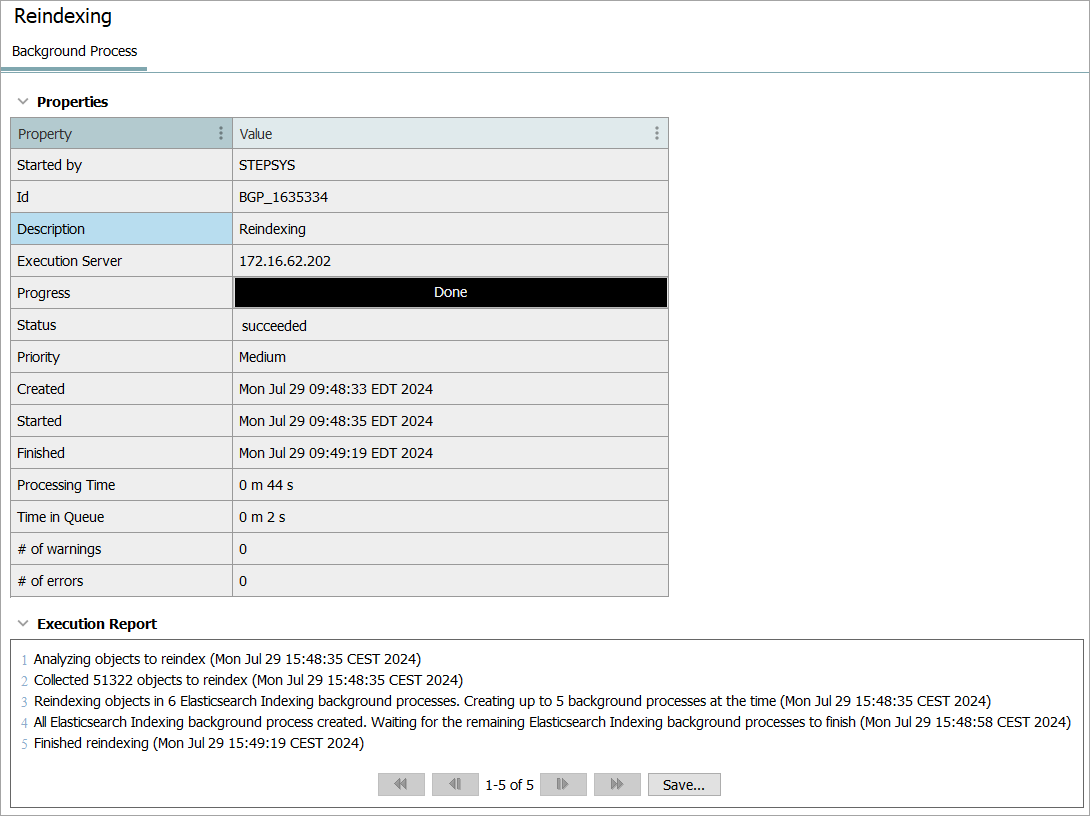The width and height of the screenshot is (1090, 816).
Task: Click the succeeded status value
Action: click(x=274, y=325)
